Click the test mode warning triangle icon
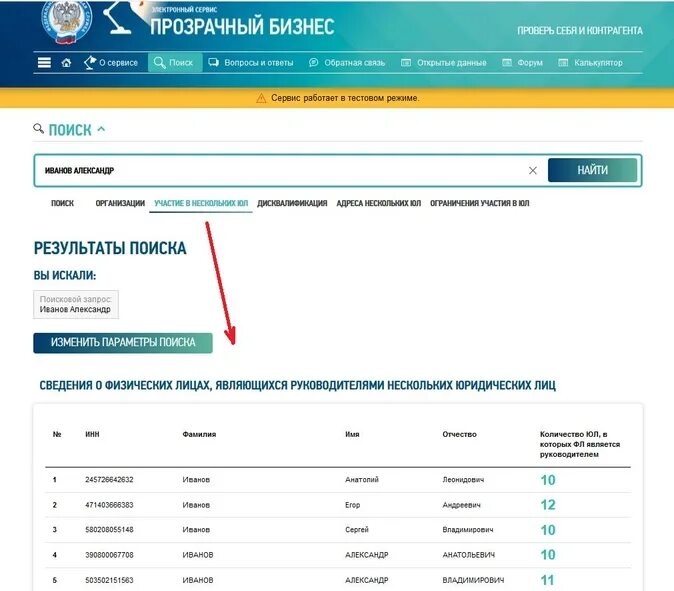Image resolution: width=674 pixels, height=591 pixels. [x=261, y=98]
